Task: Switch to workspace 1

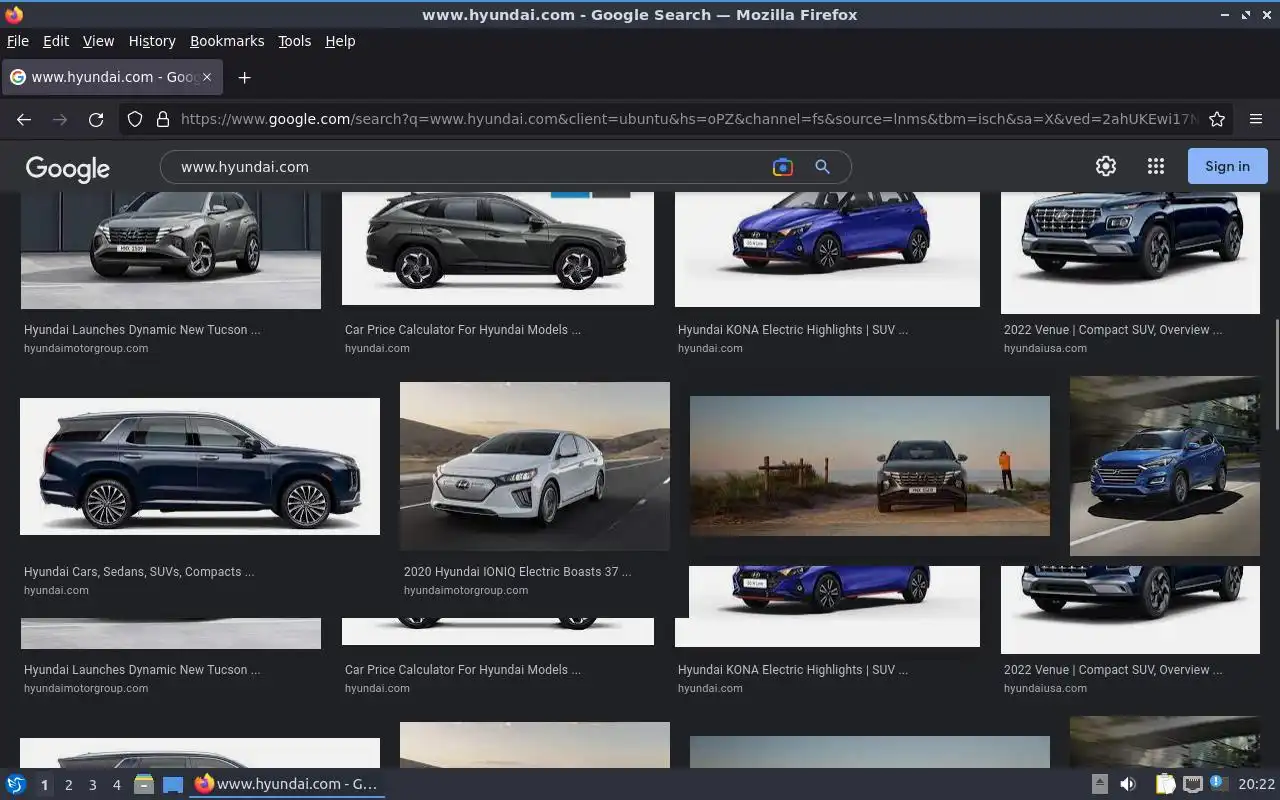Action: click(44, 785)
